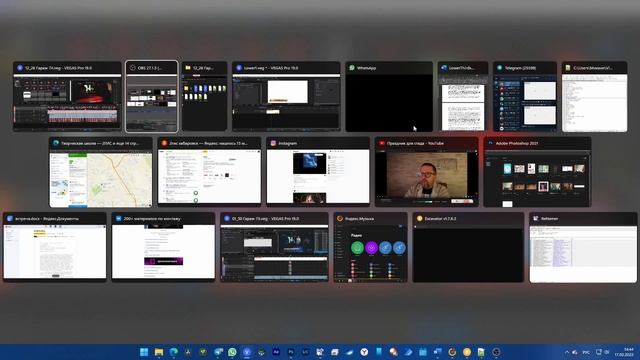This screenshot has width=640, height=360.
Task: Switch to the C:\Users text editor window
Action: (x=595, y=96)
